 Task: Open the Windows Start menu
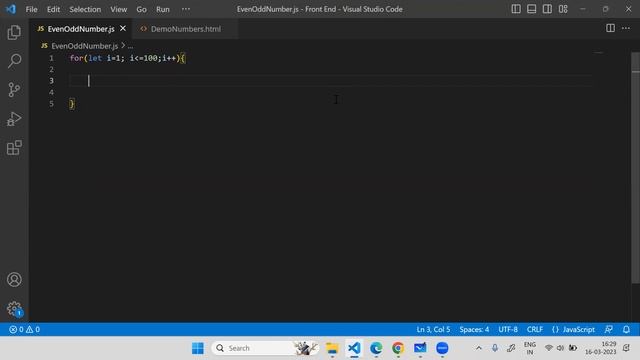click(198, 348)
